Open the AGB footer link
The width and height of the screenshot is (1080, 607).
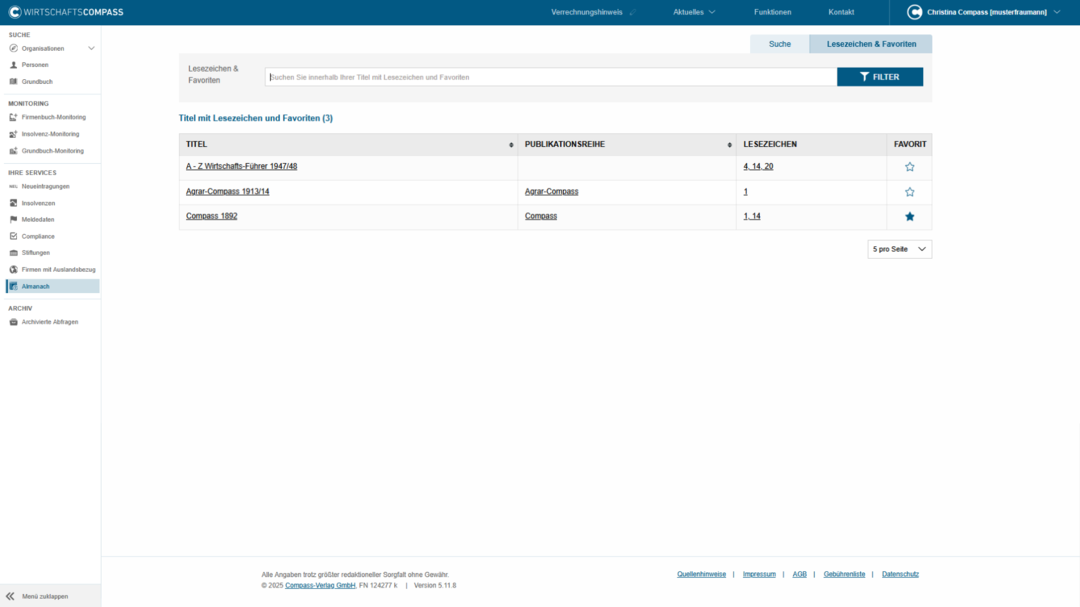(x=799, y=574)
